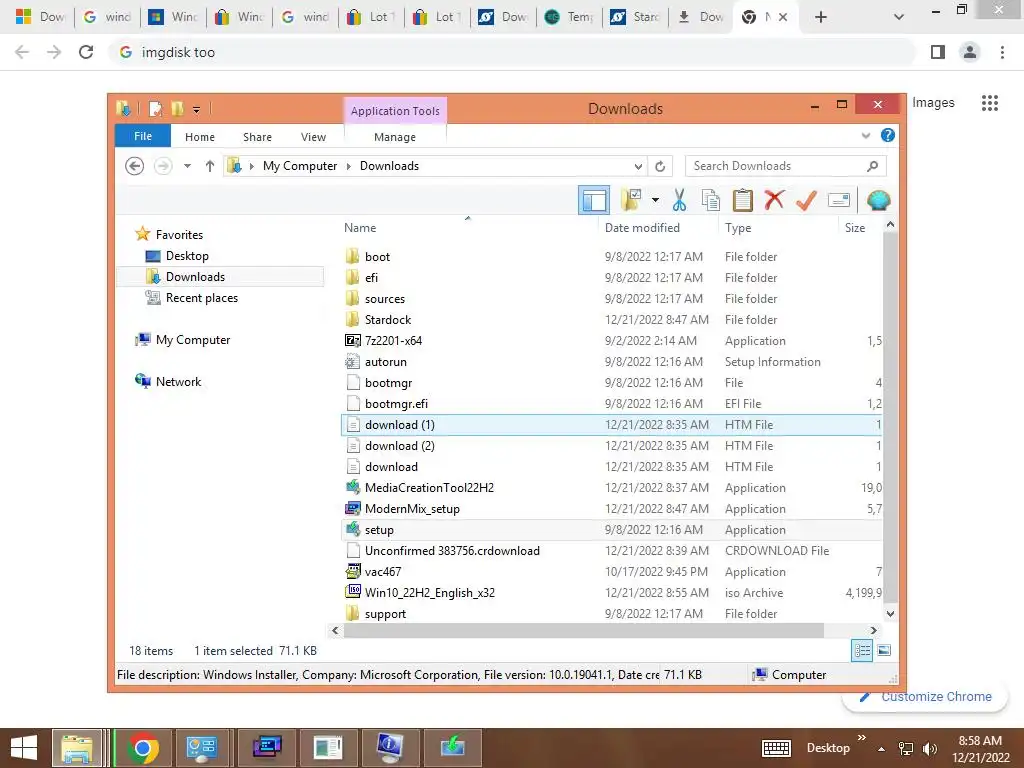Viewport: 1024px width, 768px height.
Task: Delete with the red X icon
Action: tap(775, 200)
